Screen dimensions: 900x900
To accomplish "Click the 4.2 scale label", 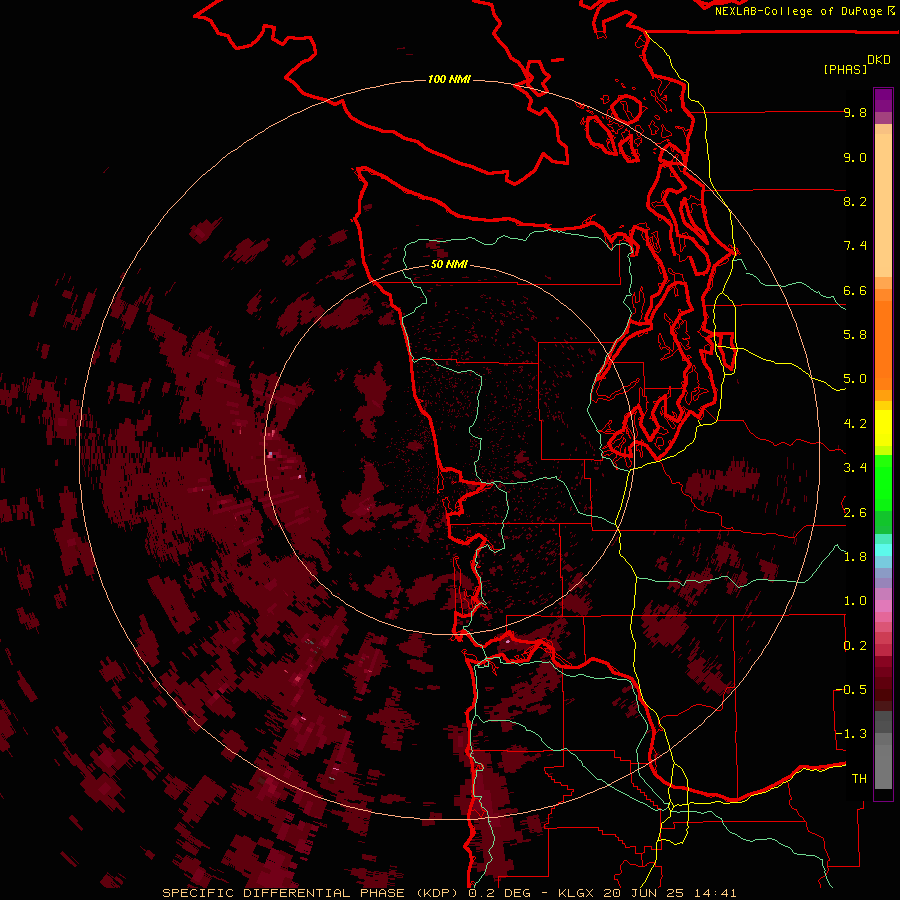I will tap(855, 424).
